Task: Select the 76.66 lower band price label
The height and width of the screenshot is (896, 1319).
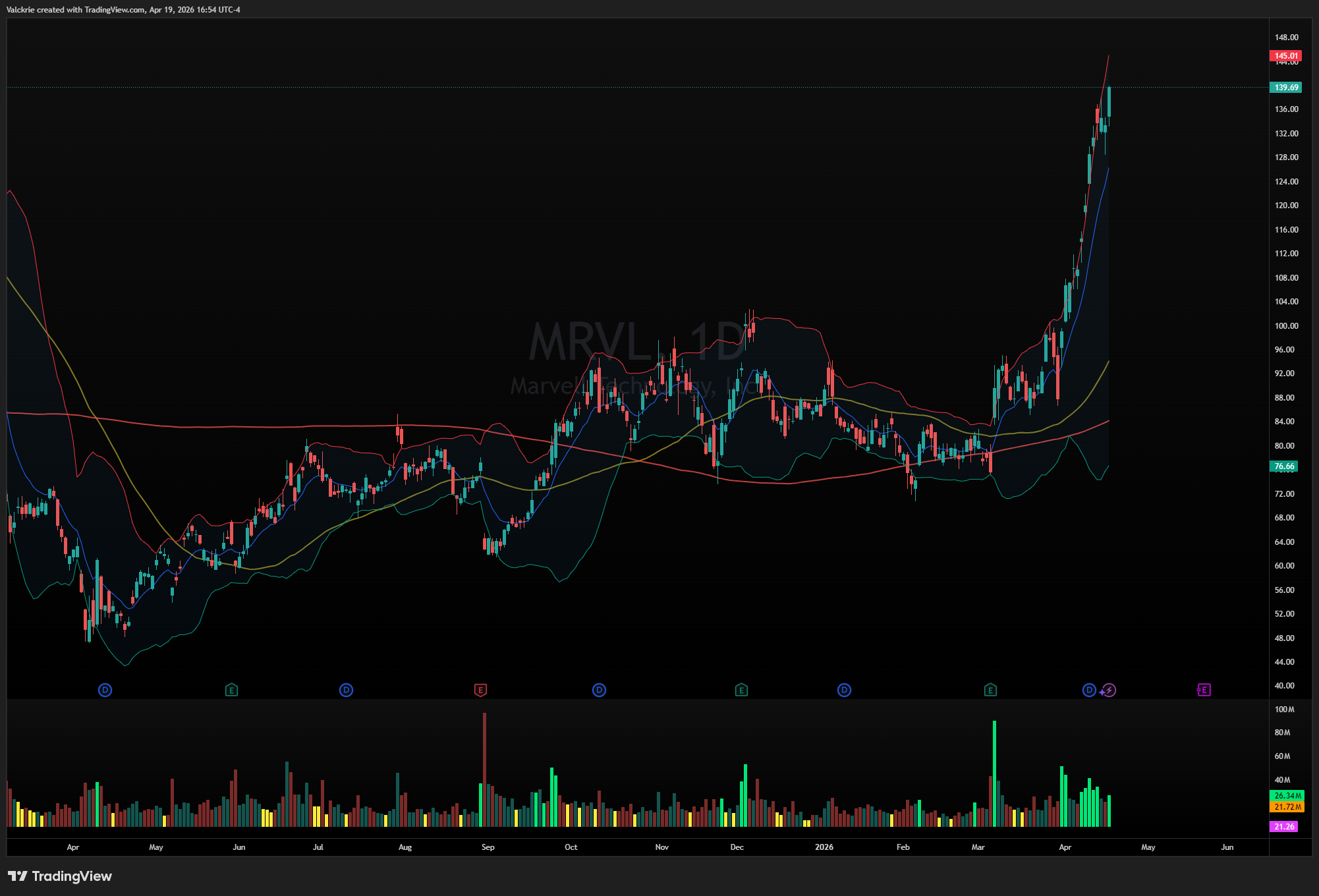Action: tap(1283, 466)
